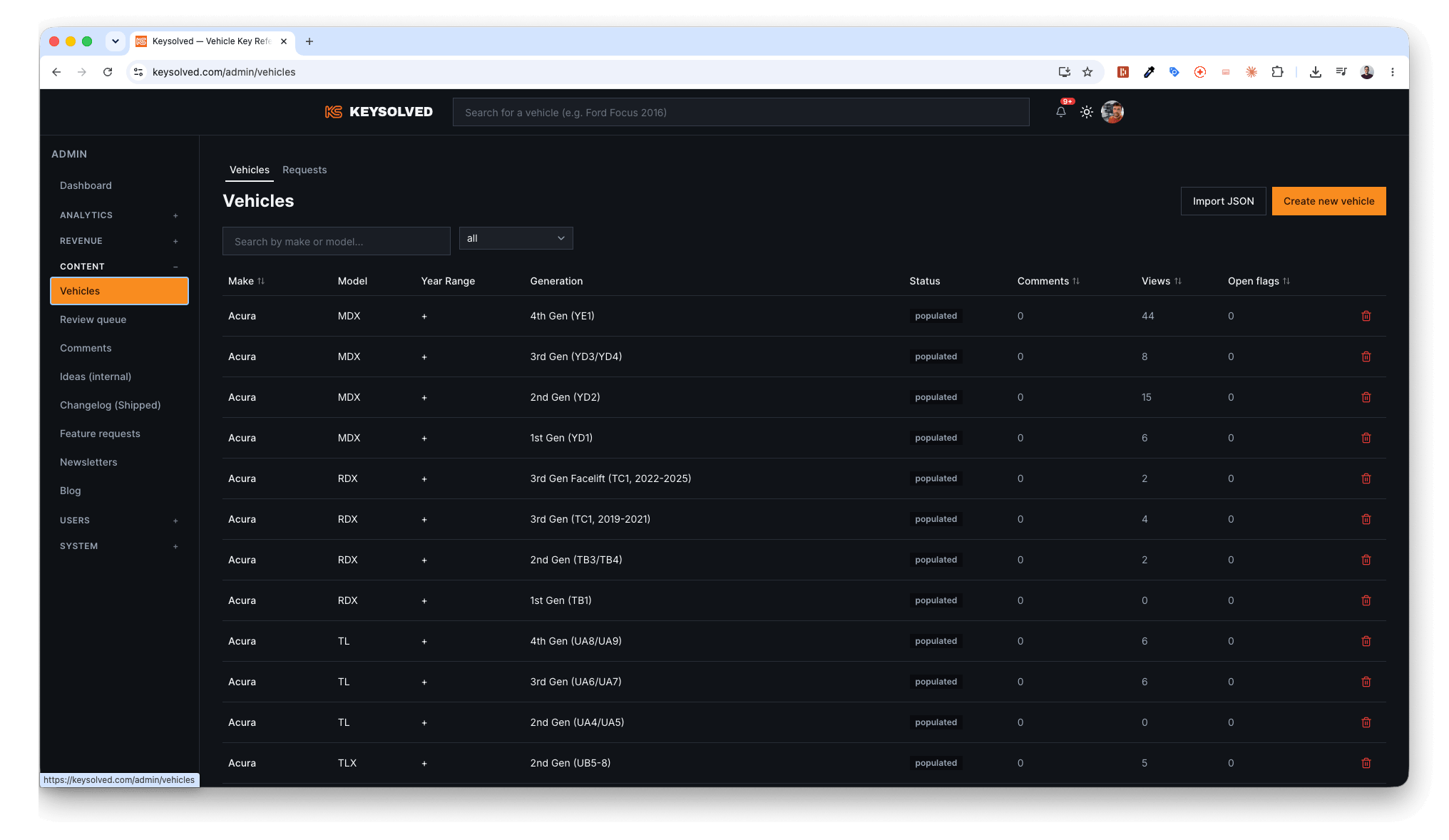Sort table by Make column

(246, 281)
